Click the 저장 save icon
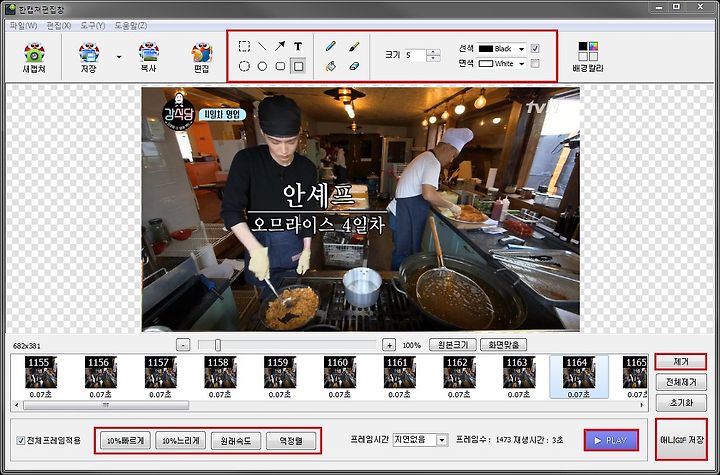Image resolution: width=720 pixels, height=475 pixels. point(89,58)
